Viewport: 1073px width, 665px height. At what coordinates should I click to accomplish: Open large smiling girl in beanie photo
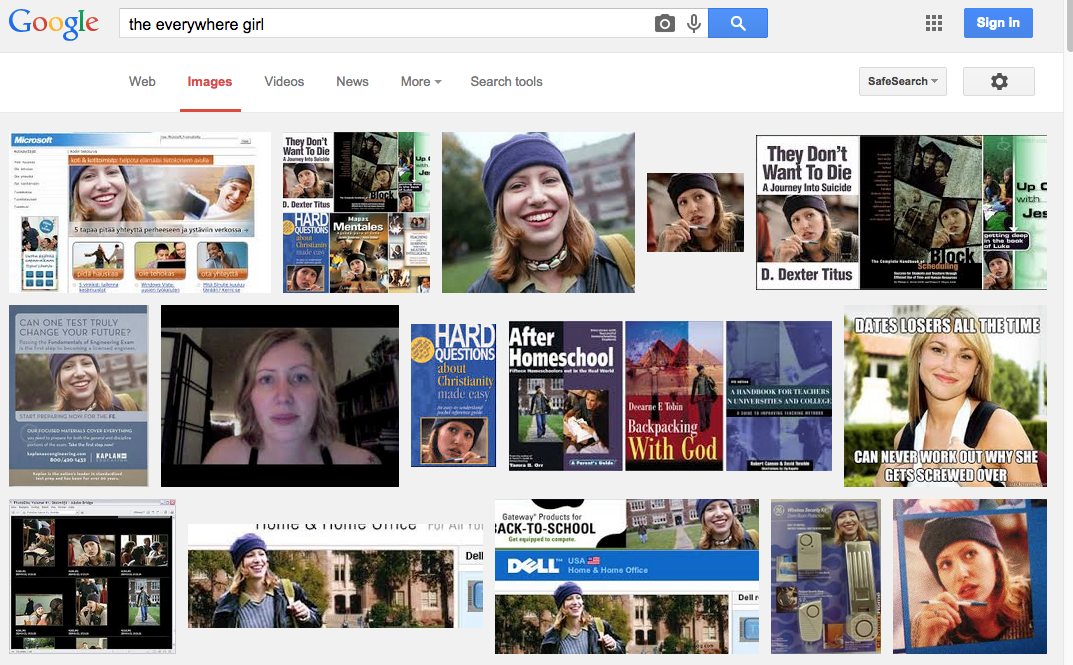pyautogui.click(x=539, y=213)
